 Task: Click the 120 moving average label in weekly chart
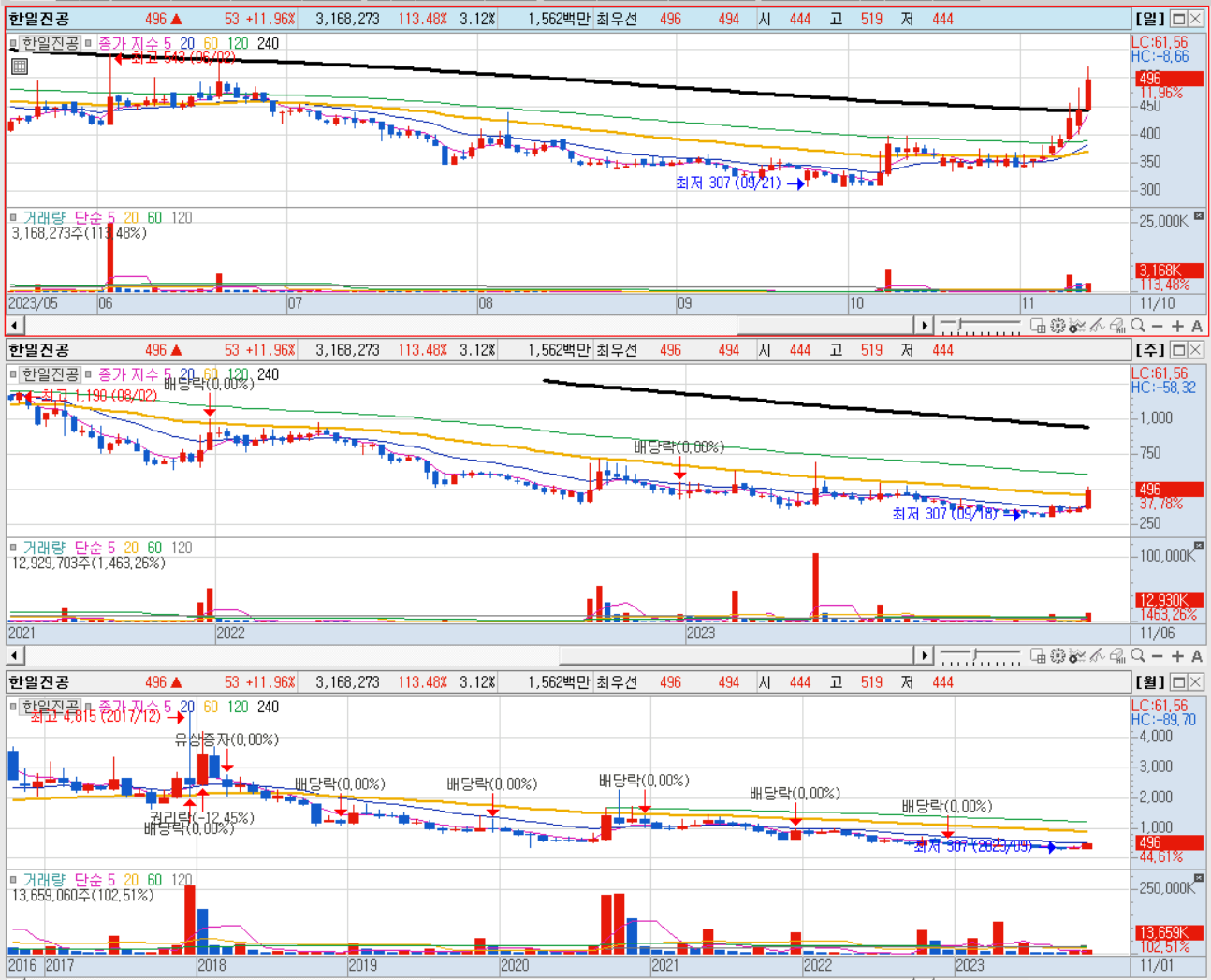(x=238, y=374)
